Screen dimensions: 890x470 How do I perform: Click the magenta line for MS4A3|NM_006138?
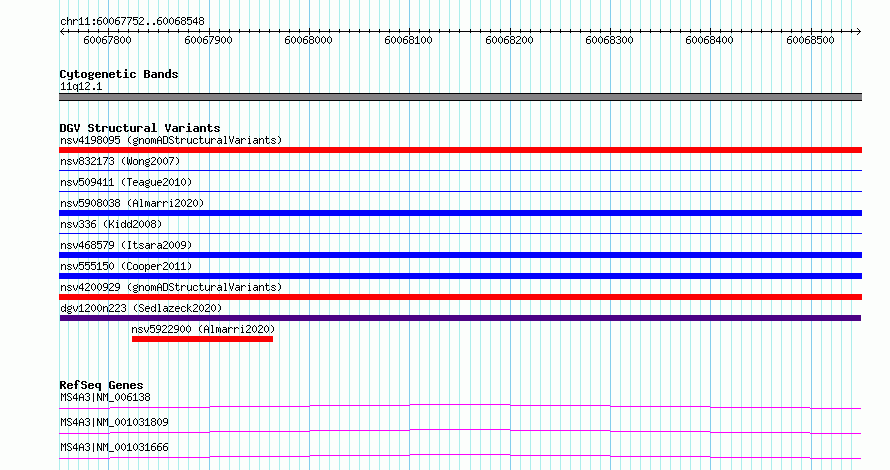click(460, 406)
